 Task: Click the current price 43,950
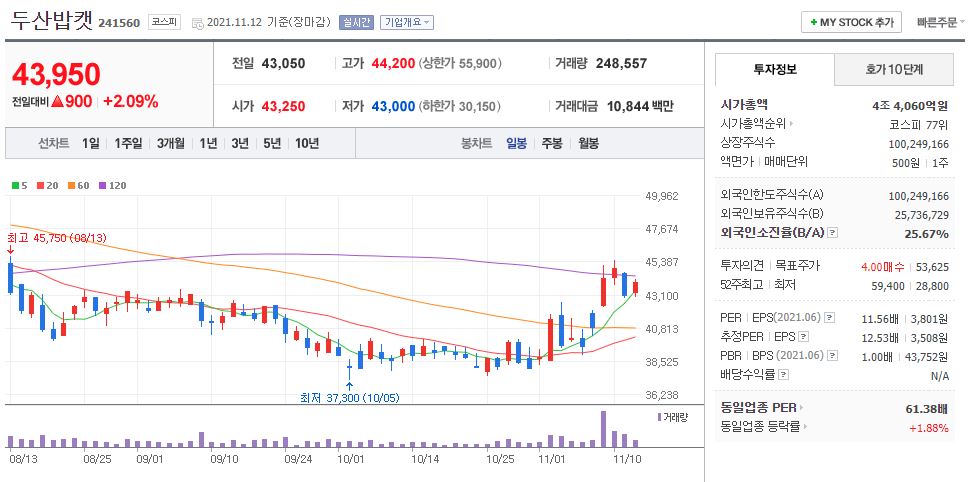[56, 75]
